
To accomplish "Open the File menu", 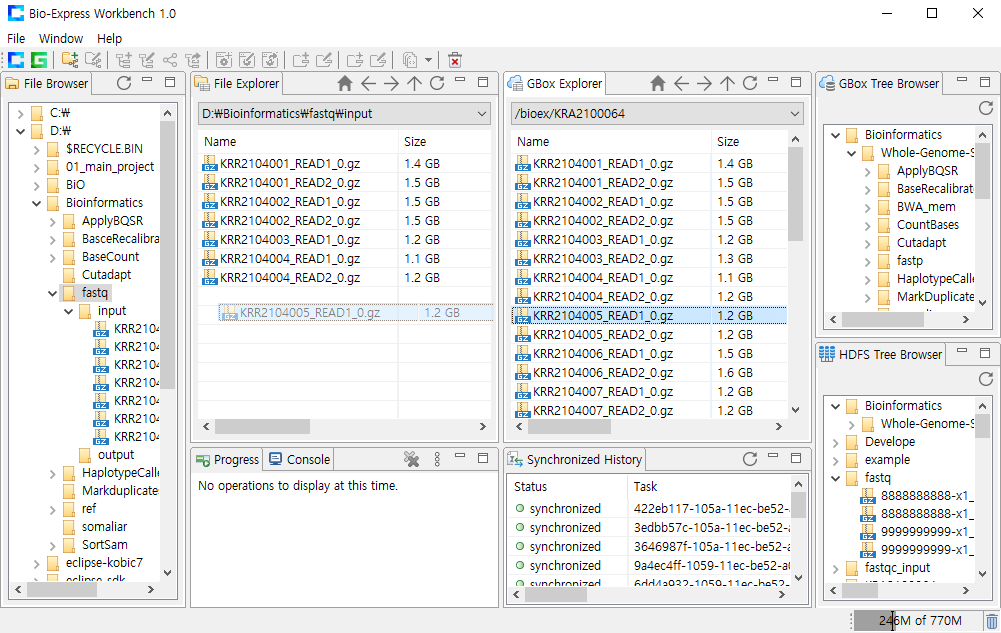I will [16, 38].
